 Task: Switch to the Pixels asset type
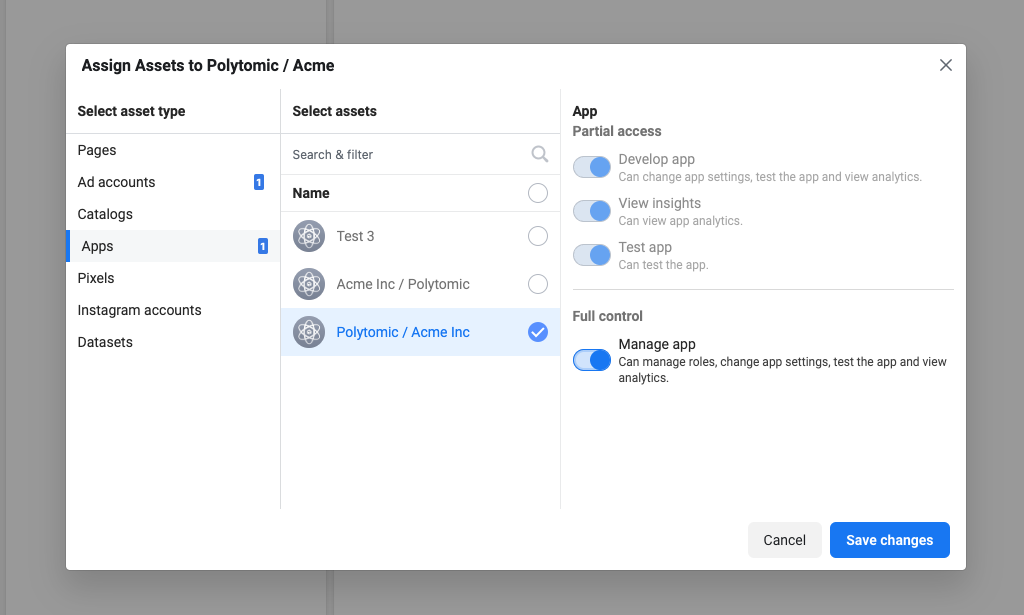click(173, 278)
